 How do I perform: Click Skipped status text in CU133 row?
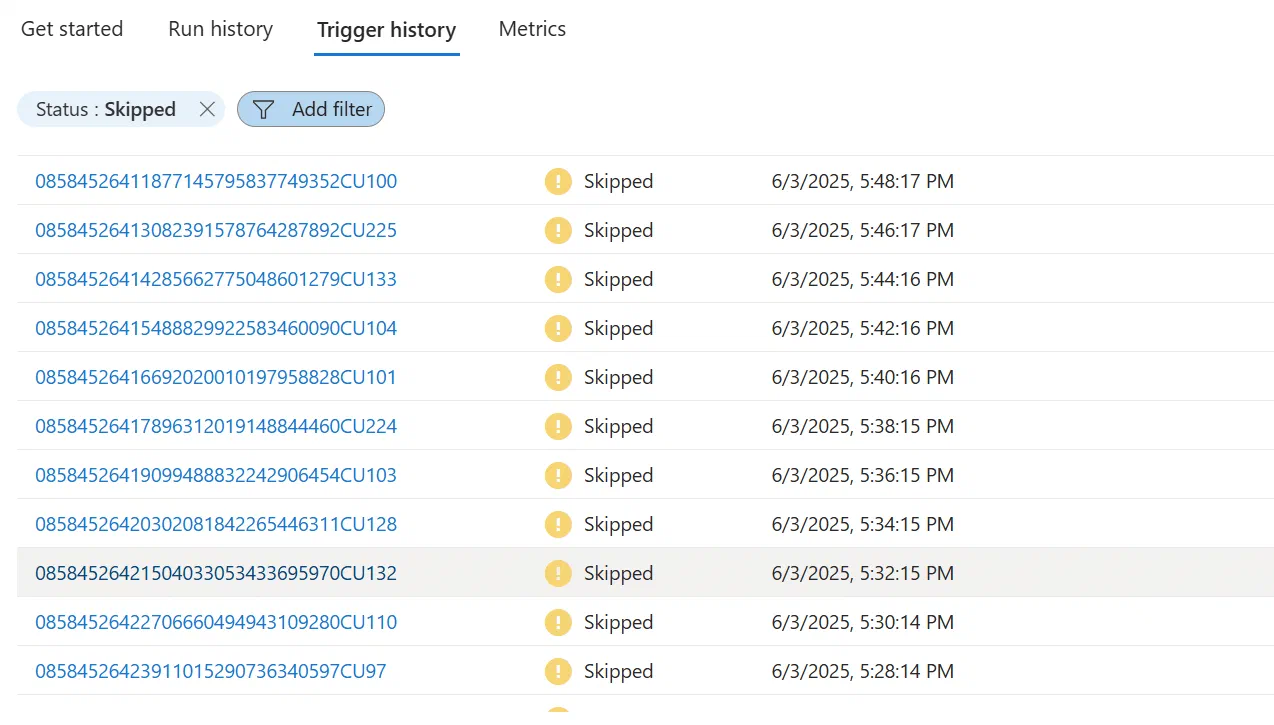(x=618, y=279)
